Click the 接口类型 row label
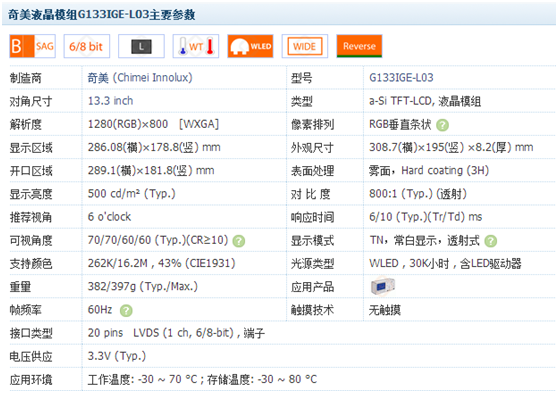The height and width of the screenshot is (393, 558). coord(31,334)
